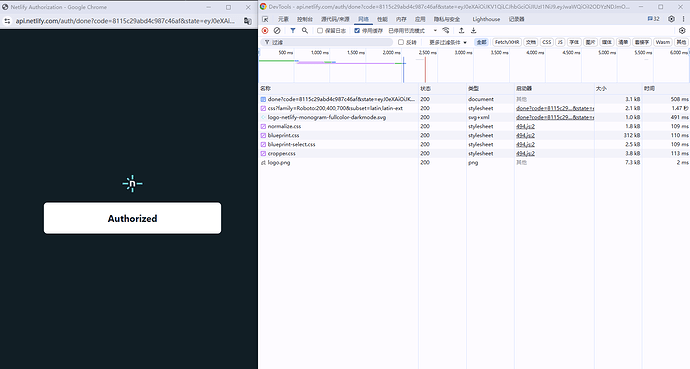Clear the network log
690x369 pixels.
click(277, 30)
